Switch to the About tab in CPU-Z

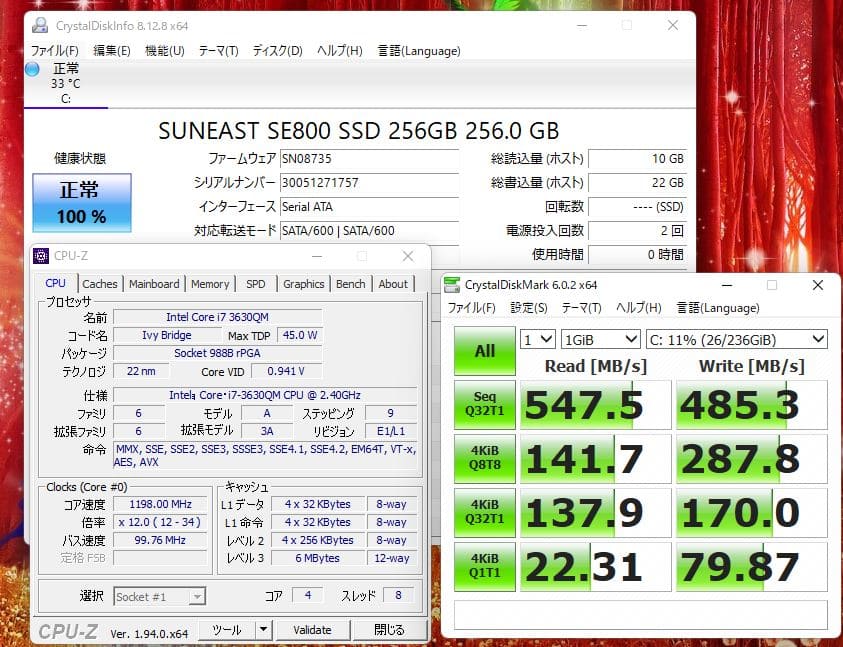coord(393,284)
